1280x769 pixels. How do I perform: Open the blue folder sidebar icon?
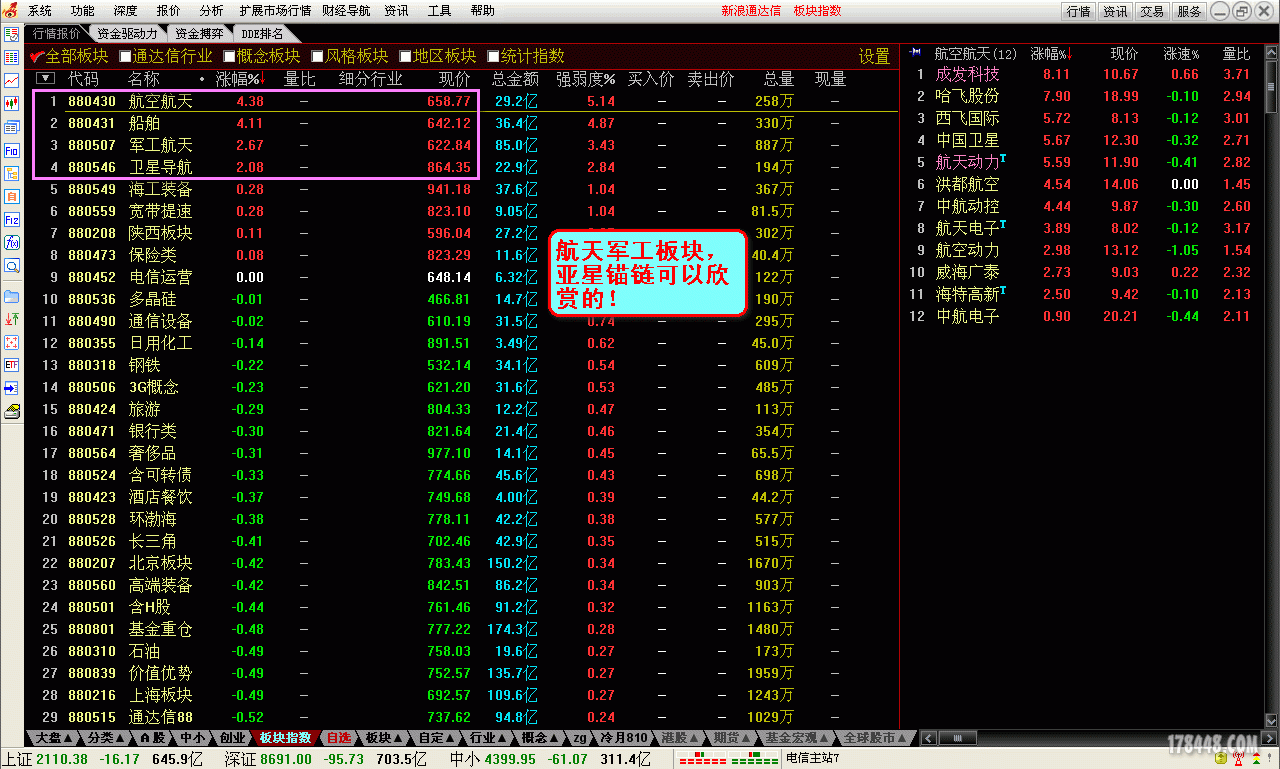pyautogui.click(x=11, y=296)
